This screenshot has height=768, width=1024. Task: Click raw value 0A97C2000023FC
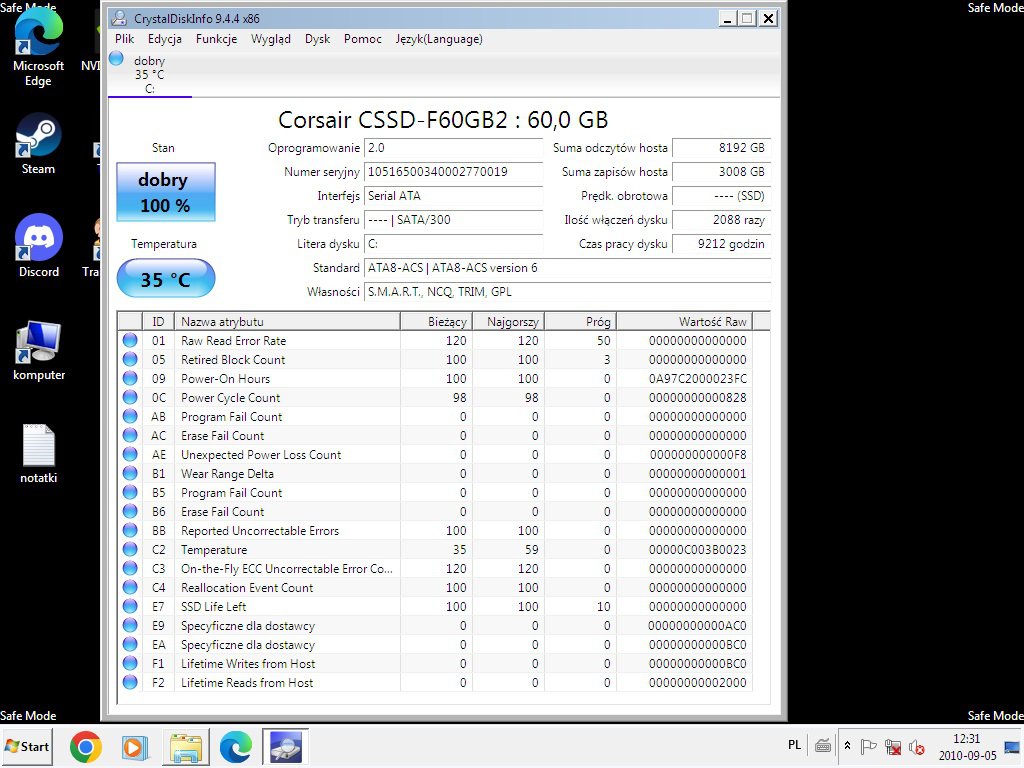tap(697, 379)
